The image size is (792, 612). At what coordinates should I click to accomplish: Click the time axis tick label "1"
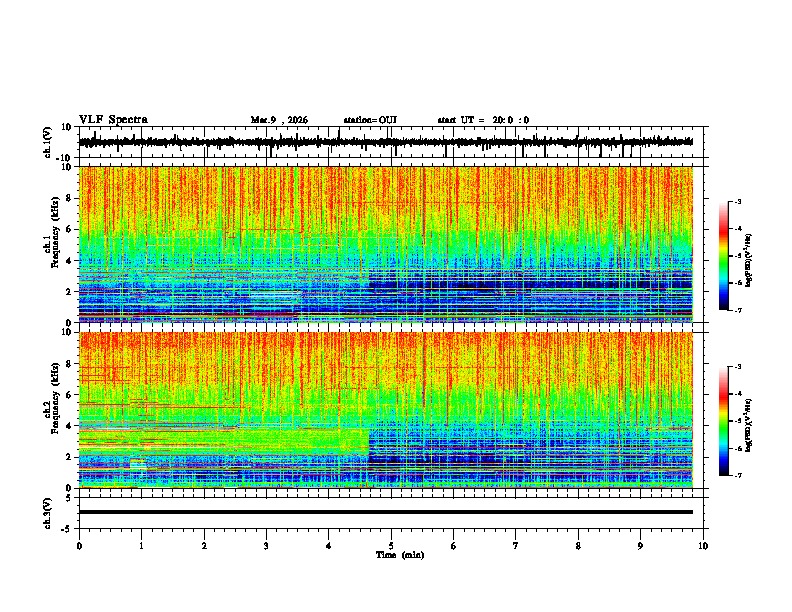[142, 546]
